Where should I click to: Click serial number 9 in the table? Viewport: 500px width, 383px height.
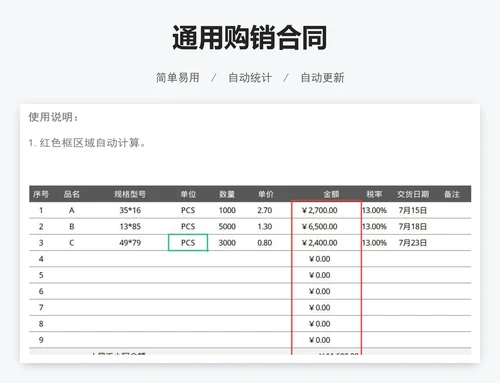(x=41, y=340)
